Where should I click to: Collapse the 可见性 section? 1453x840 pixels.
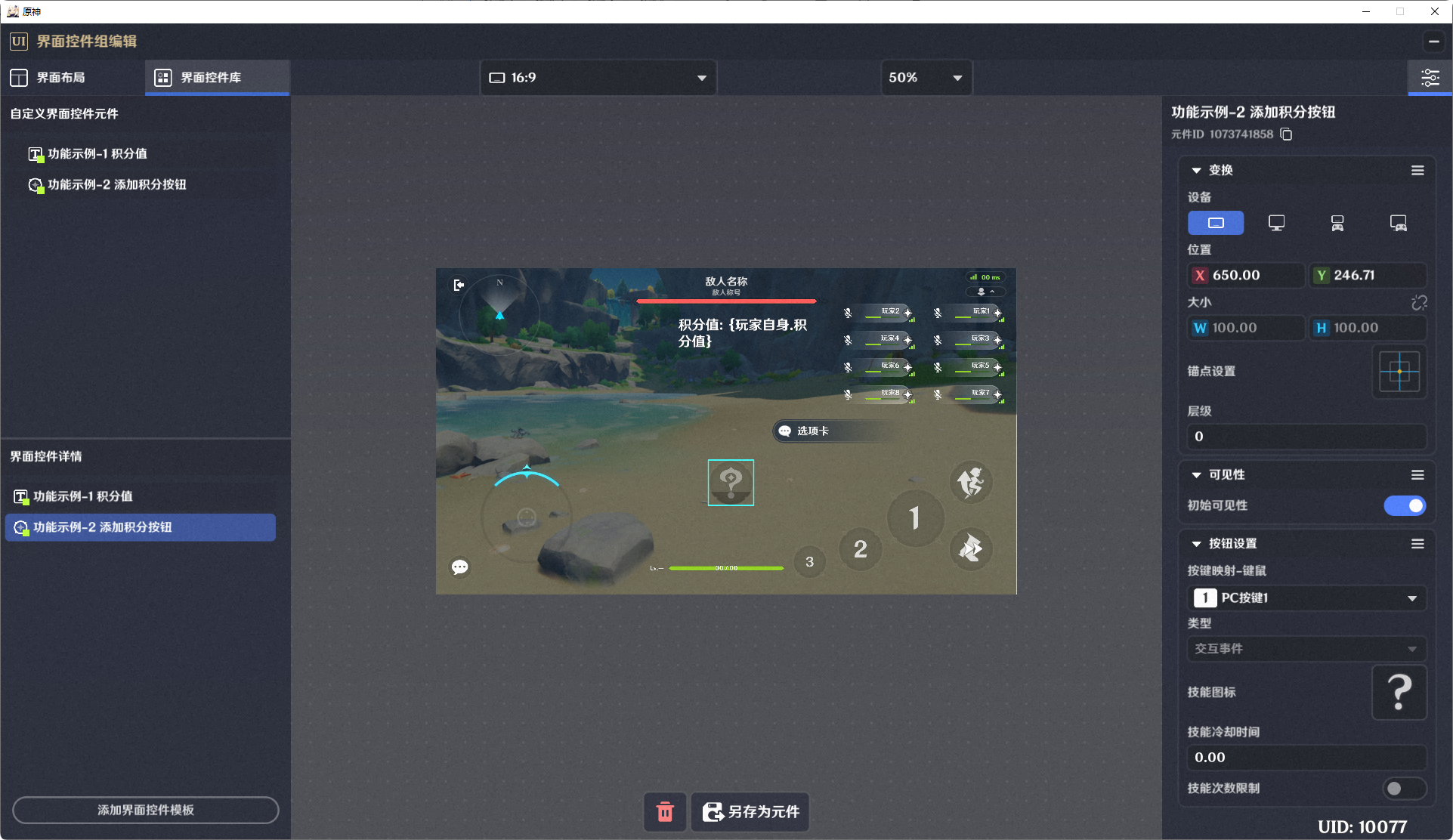click(1197, 475)
